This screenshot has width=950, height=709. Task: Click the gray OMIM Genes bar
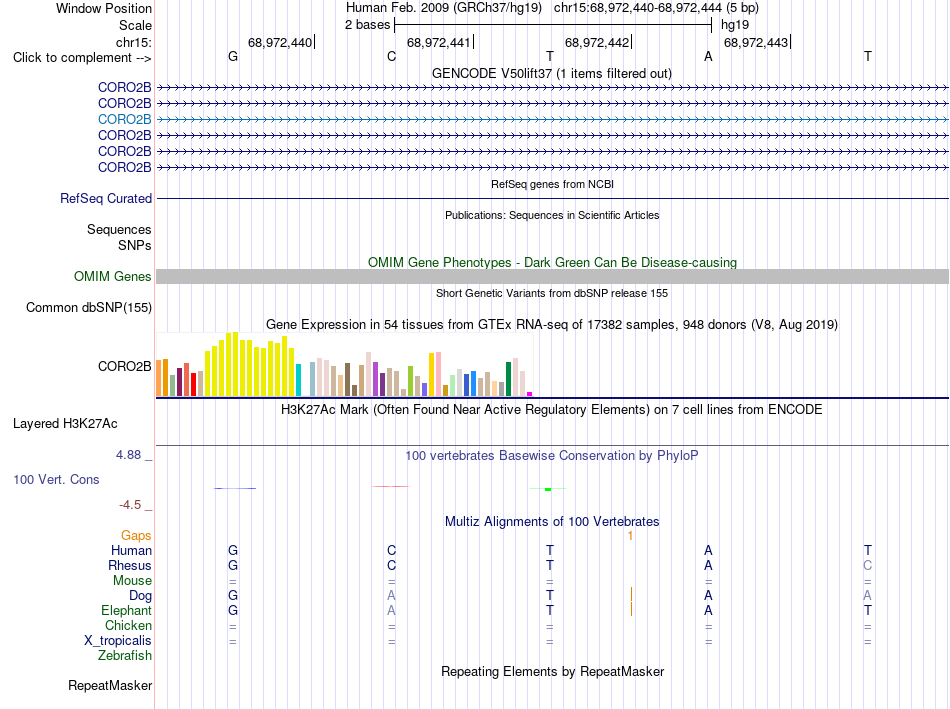coord(552,276)
